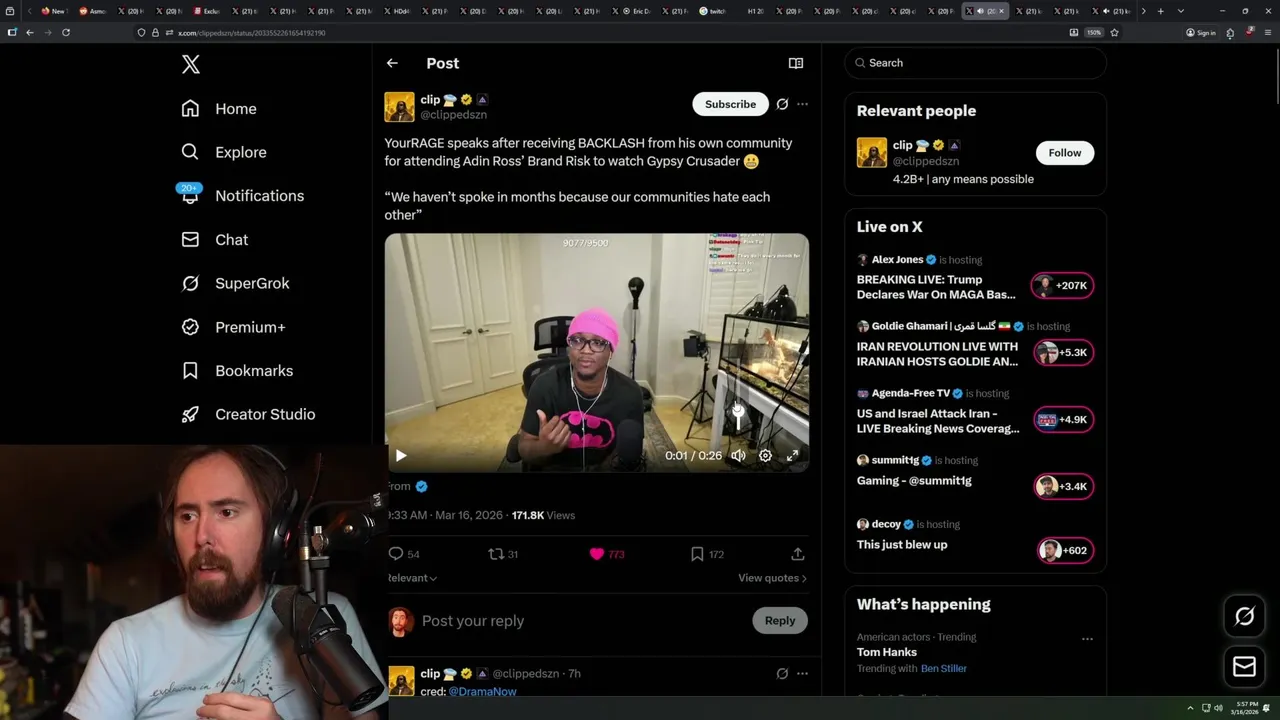Open Notifications in the sidebar
1280x720 pixels.
[x=241, y=196]
